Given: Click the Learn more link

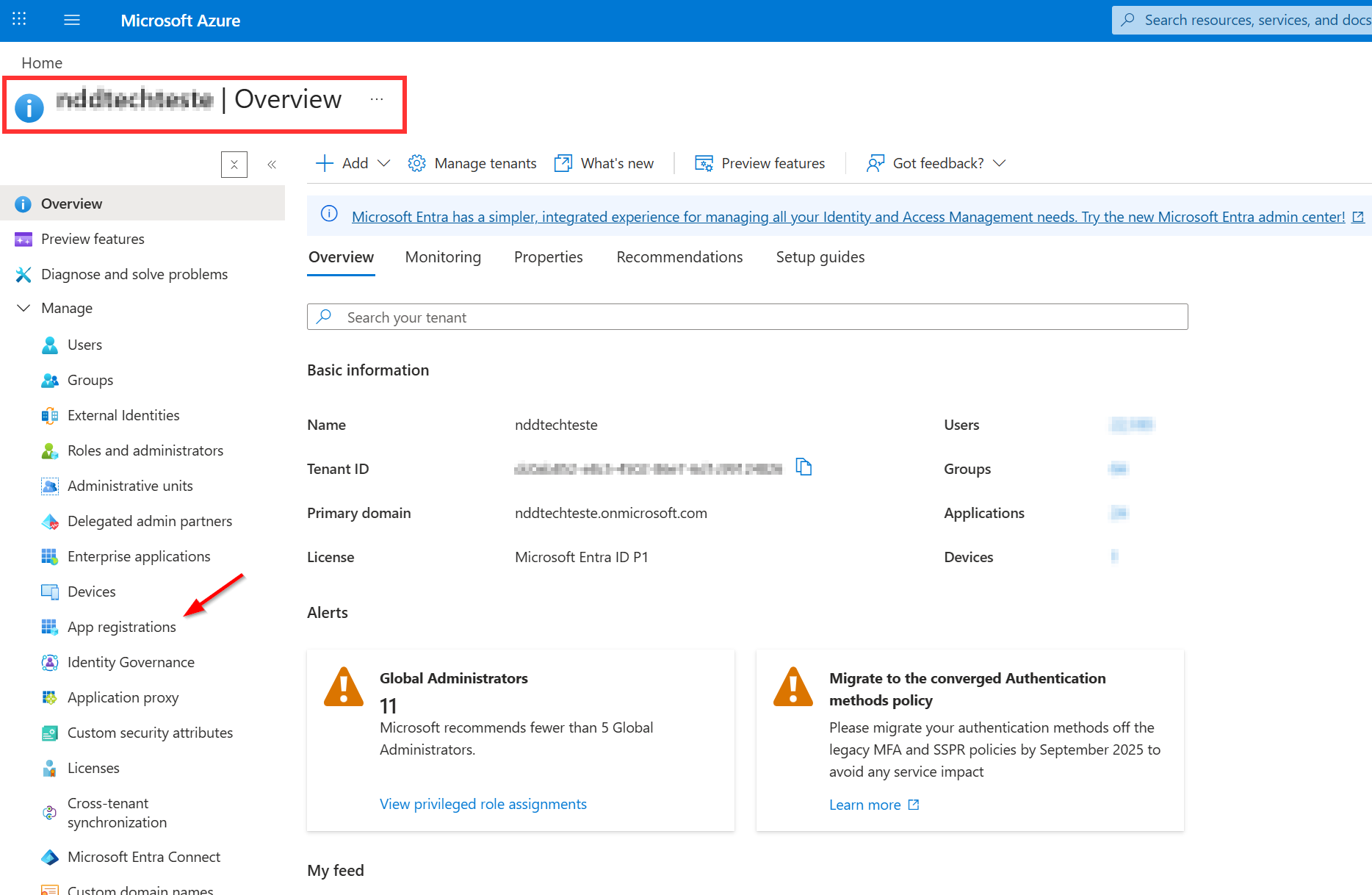Looking at the screenshot, I should pyautogui.click(x=864, y=805).
